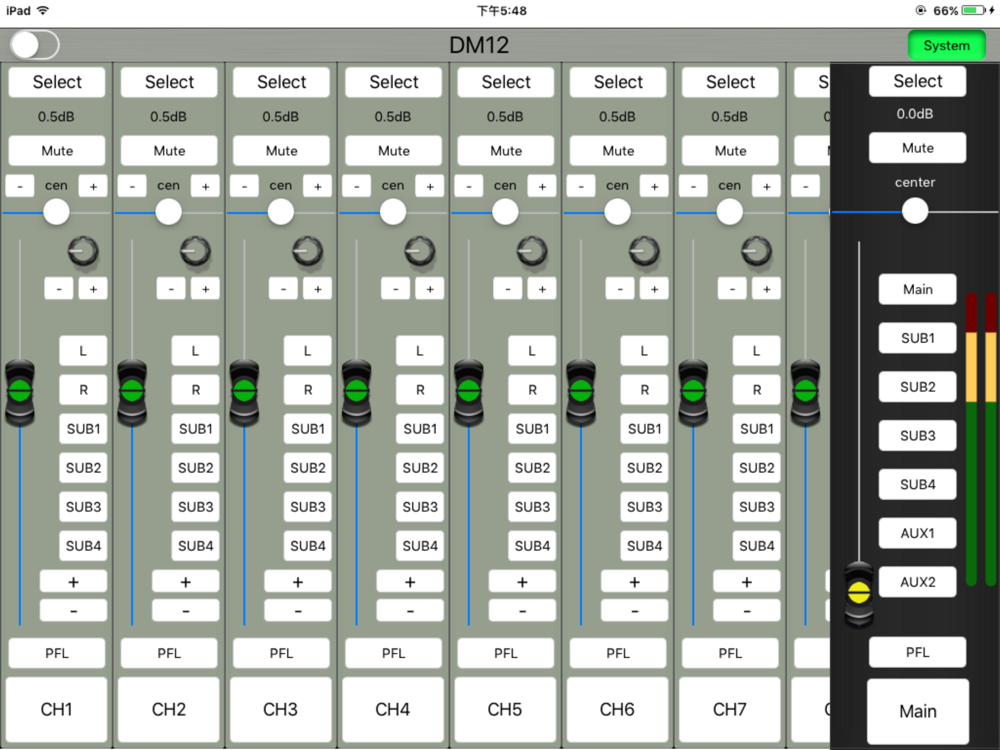Open the CH1 channel name button
The image size is (1000, 750).
point(57,709)
